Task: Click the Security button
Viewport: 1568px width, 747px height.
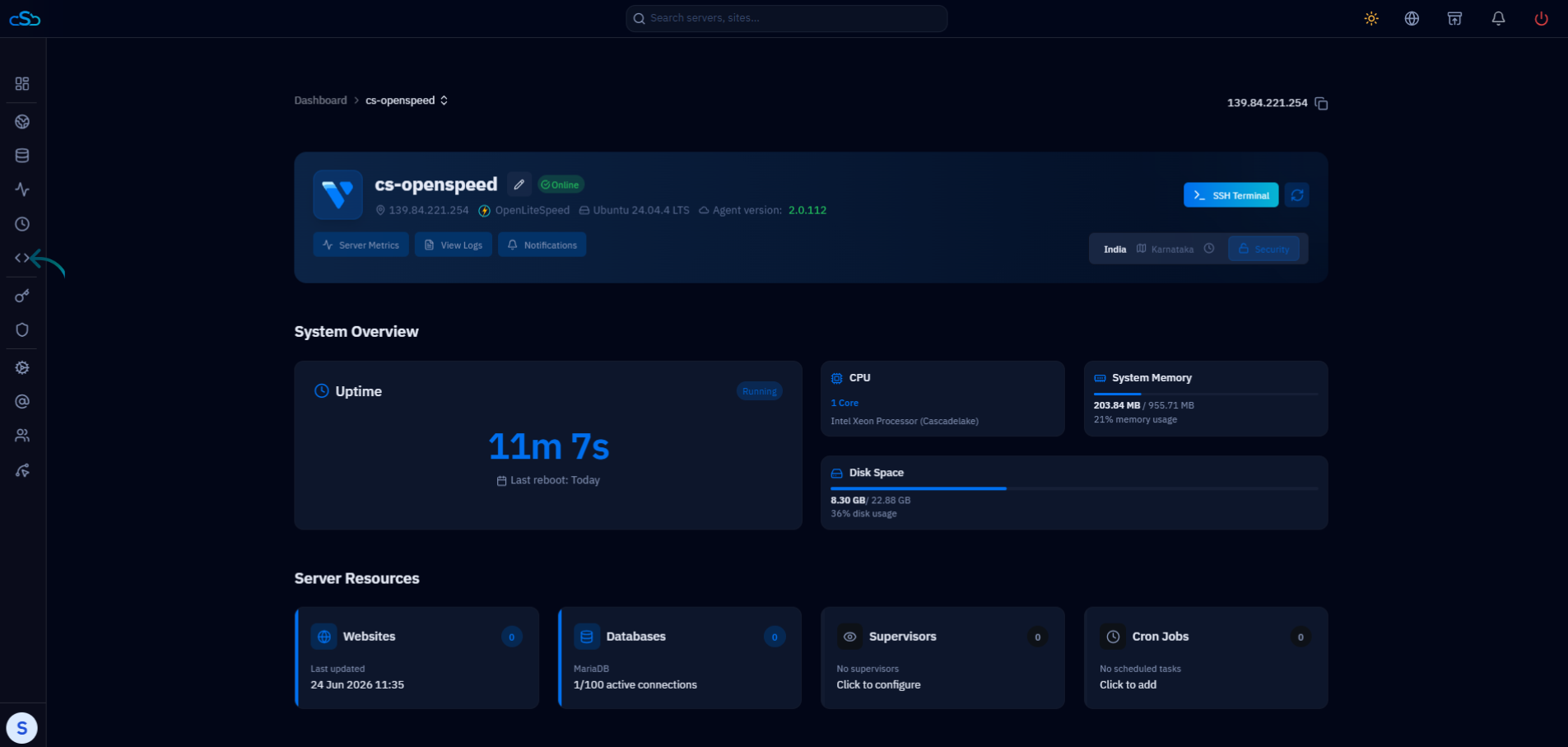Action: pyautogui.click(x=1263, y=249)
